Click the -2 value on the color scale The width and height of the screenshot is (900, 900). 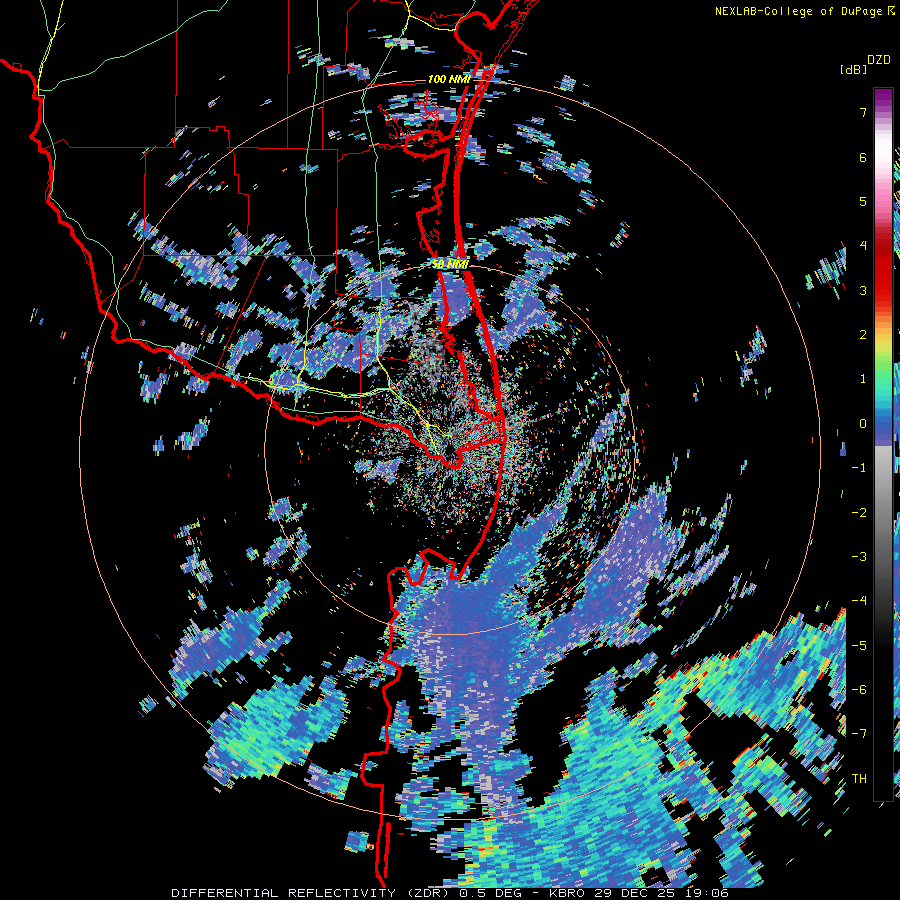[859, 513]
